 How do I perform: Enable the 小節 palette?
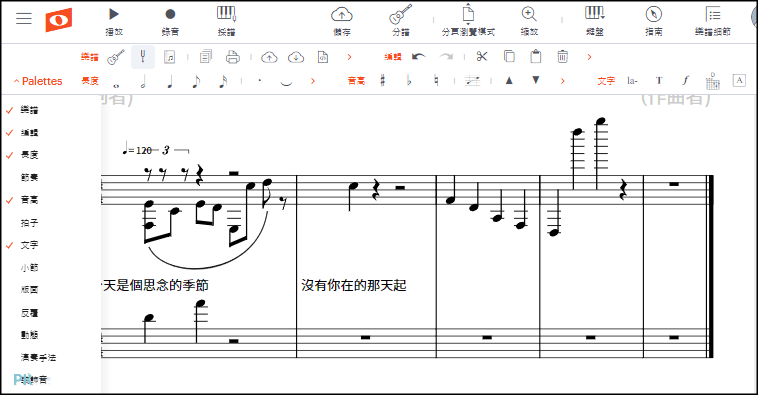pos(29,267)
